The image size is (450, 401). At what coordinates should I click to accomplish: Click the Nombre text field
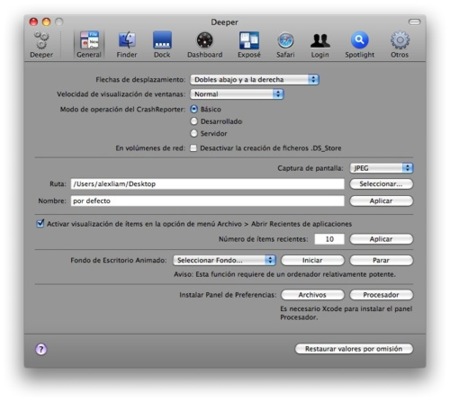[x=207, y=201]
